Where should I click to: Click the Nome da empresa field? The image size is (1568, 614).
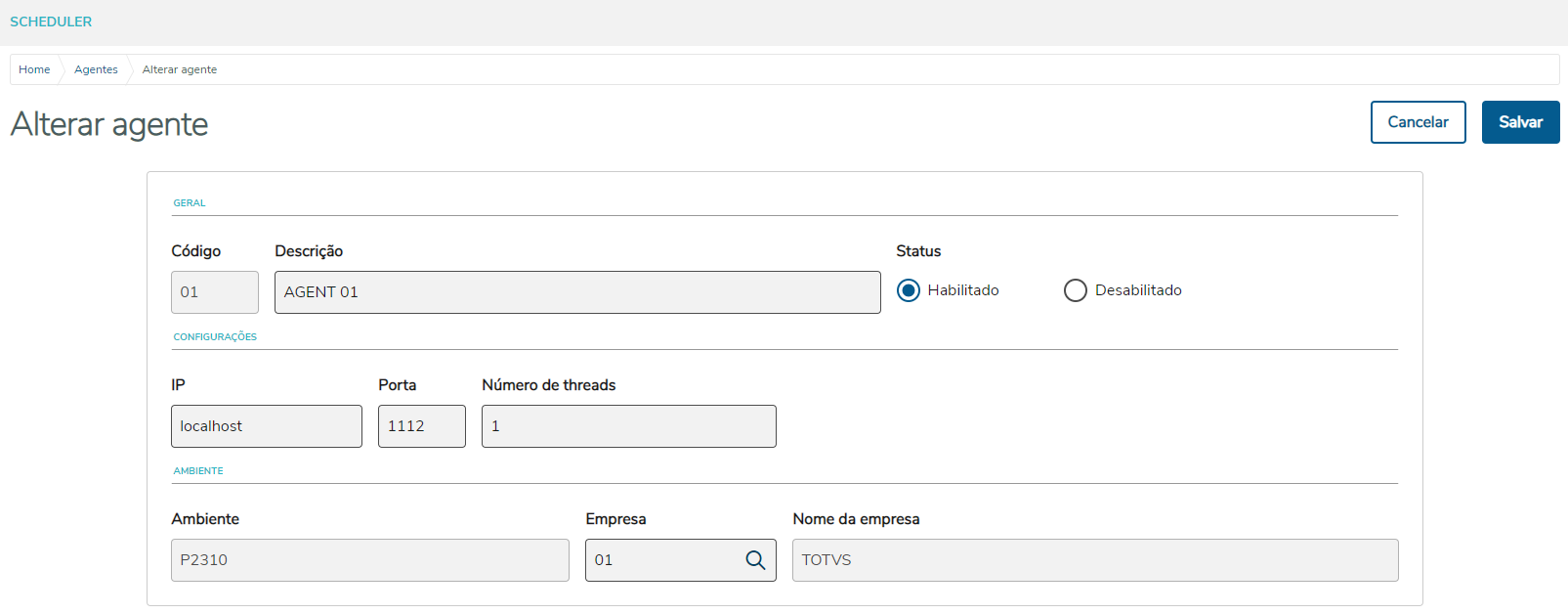[1094, 560]
